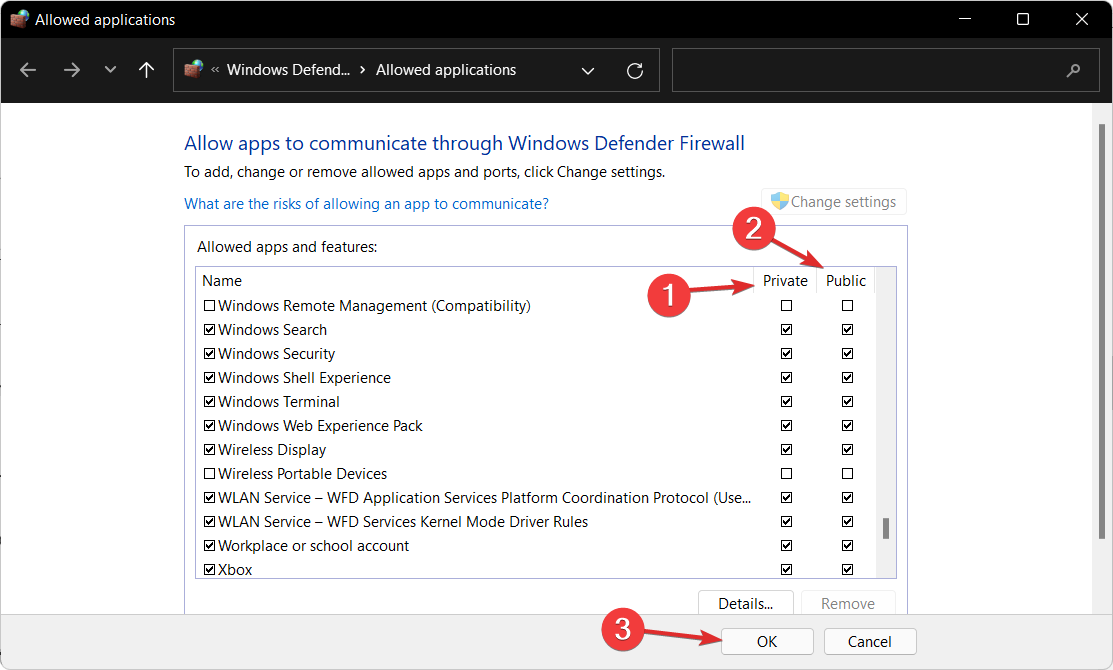Click the Remove button
The height and width of the screenshot is (670, 1113).
tap(848, 603)
